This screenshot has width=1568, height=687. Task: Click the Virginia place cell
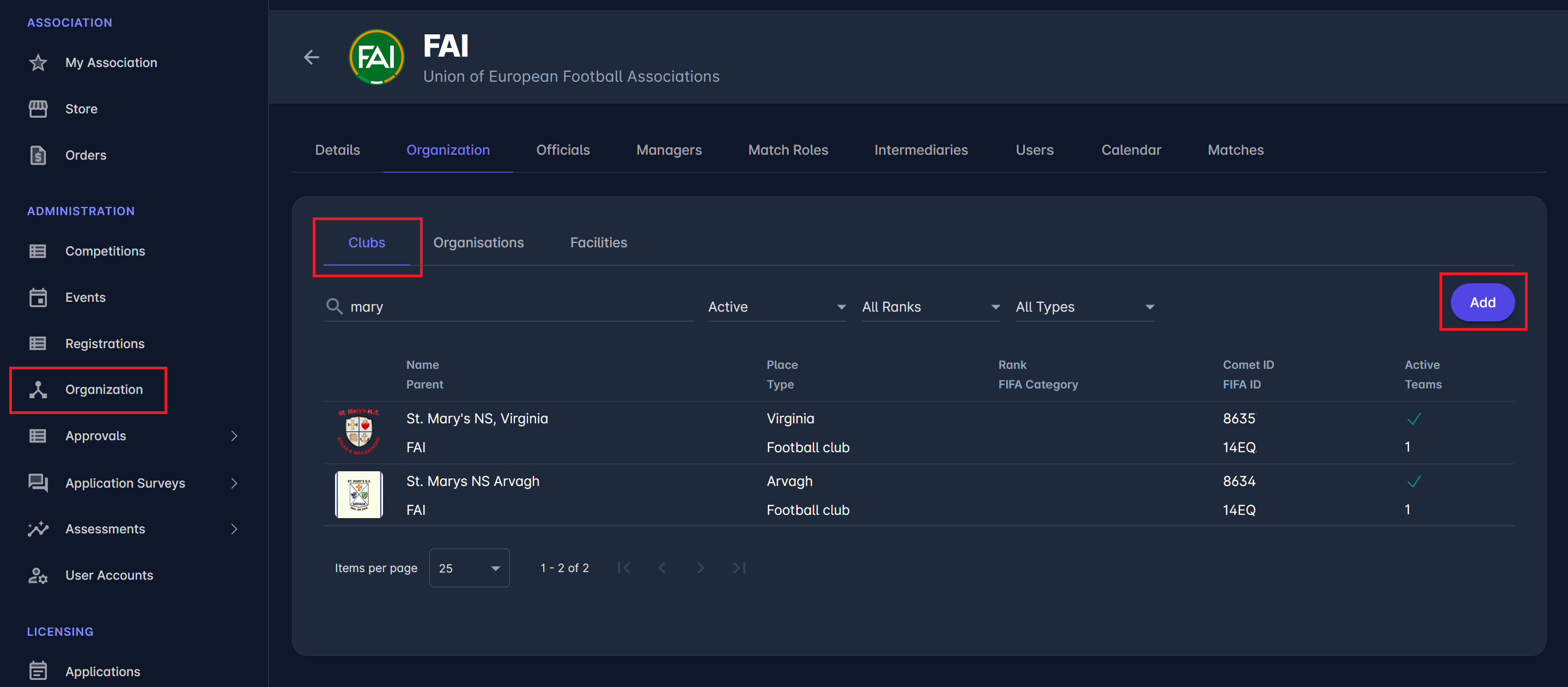[x=791, y=418]
